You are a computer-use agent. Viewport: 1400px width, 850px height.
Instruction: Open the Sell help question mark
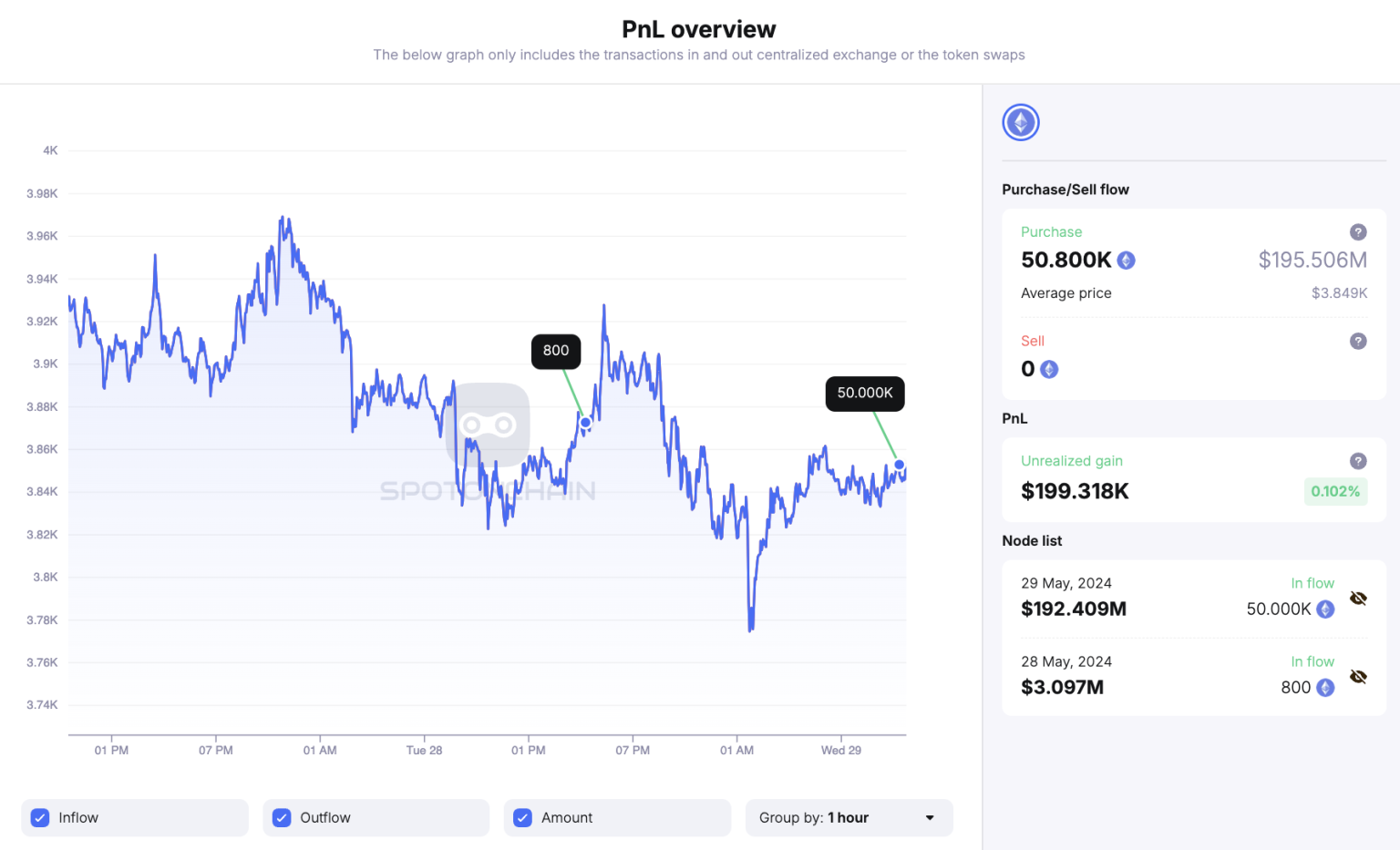pyautogui.click(x=1358, y=341)
